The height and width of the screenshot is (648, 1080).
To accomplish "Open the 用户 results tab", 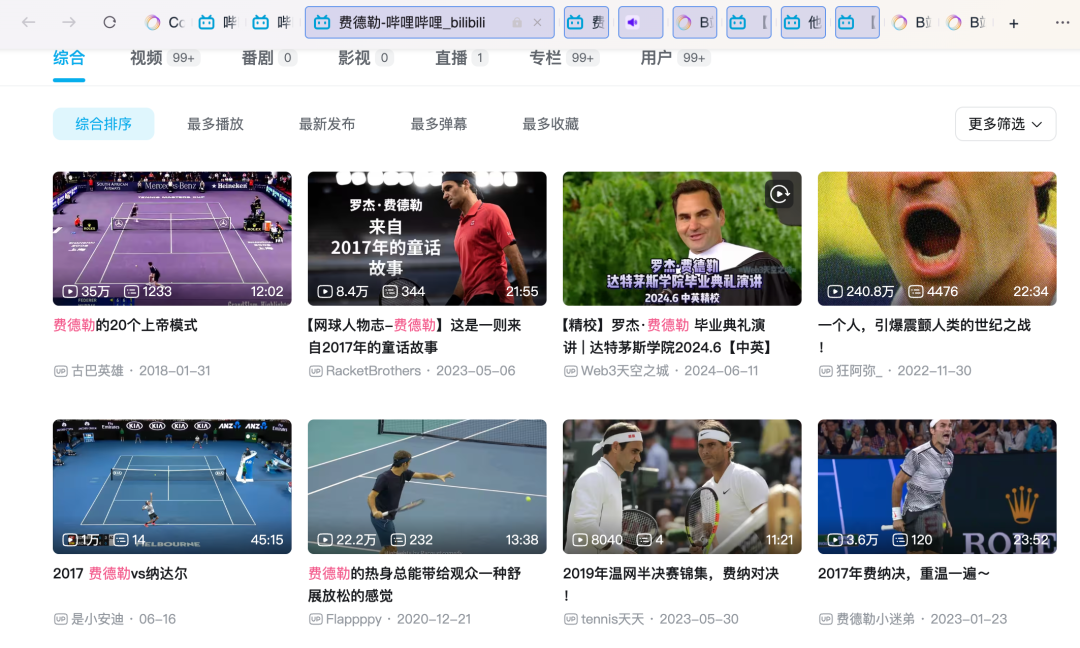I will [656, 58].
